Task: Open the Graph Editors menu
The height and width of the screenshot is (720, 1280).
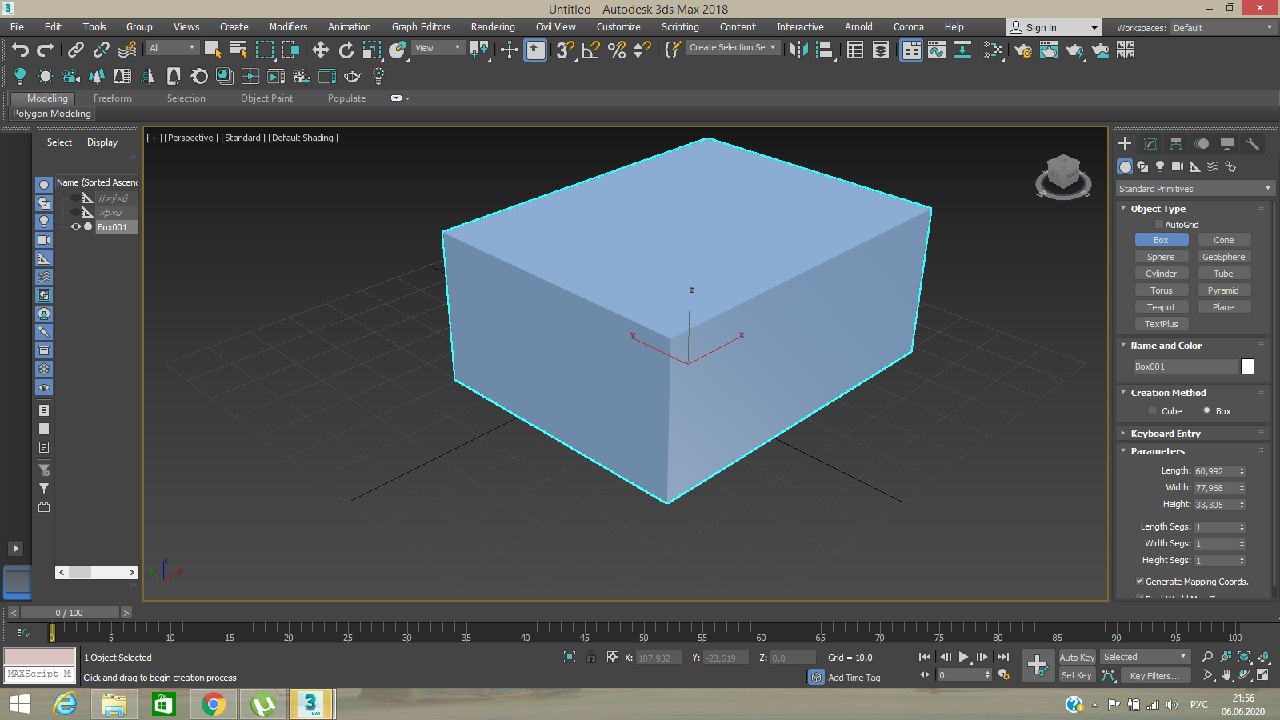Action: coord(420,27)
